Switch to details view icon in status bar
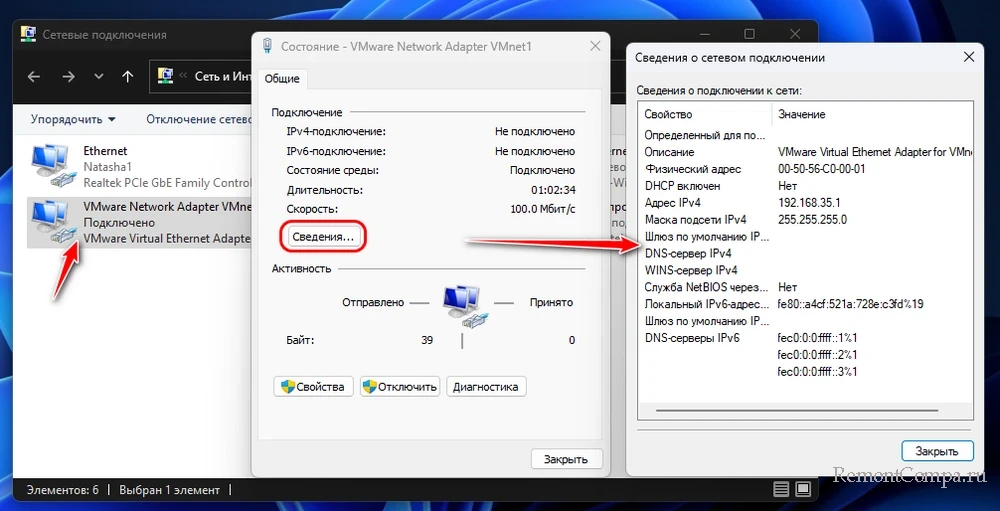Screen dimensions: 1000x511 pyautogui.click(x=781, y=490)
